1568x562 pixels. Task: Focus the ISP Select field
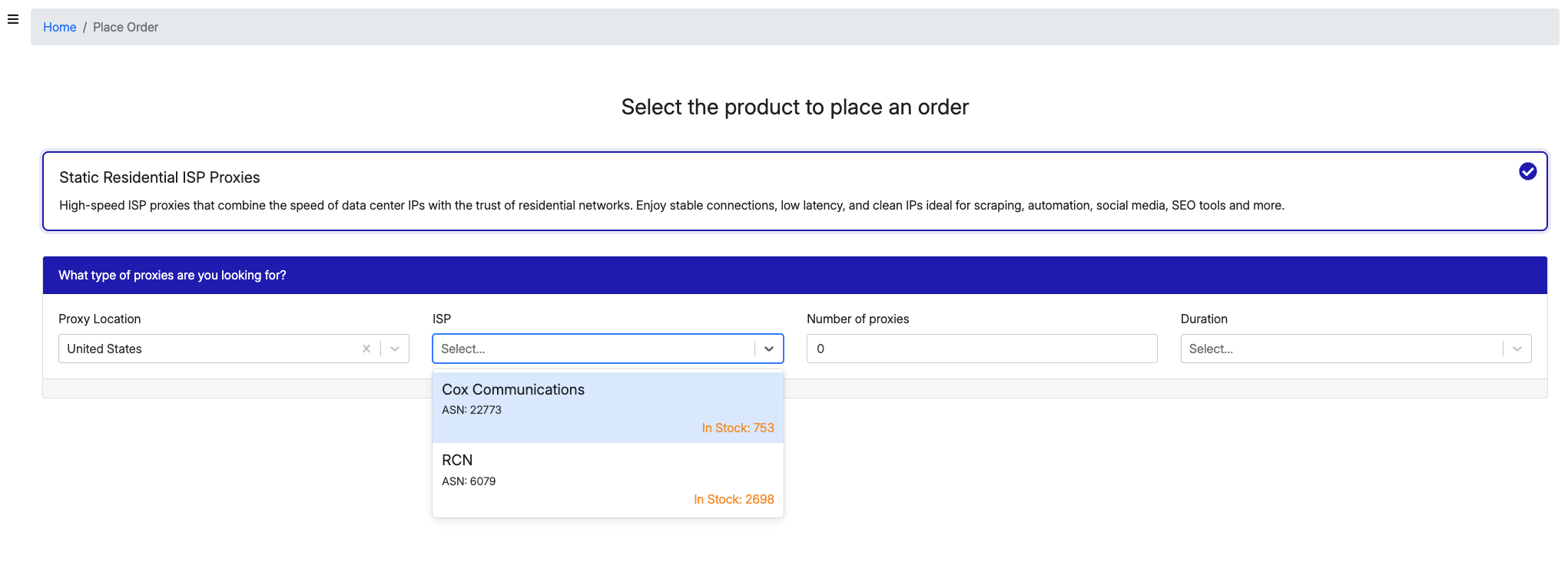pos(592,349)
